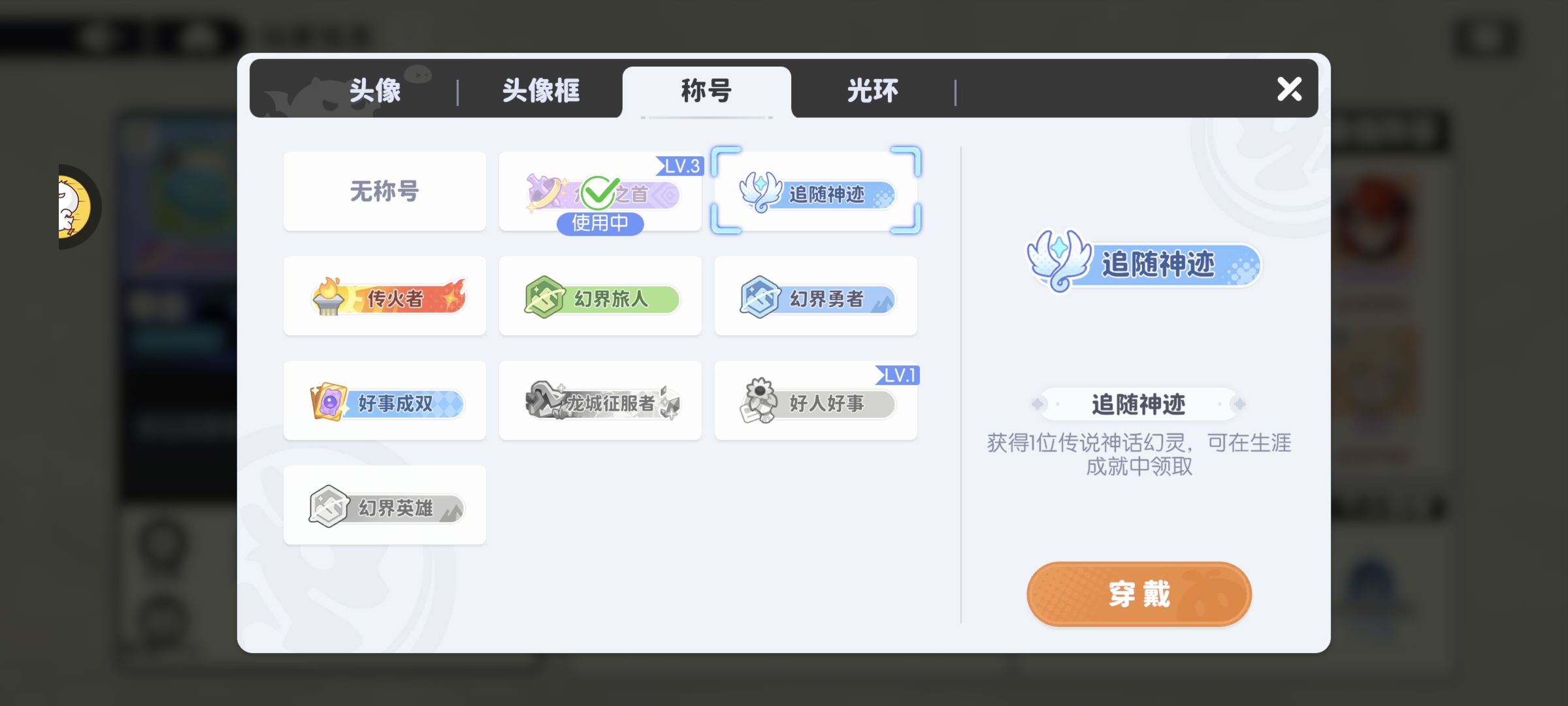The width and height of the screenshot is (1568, 706).
Task: Click the 追随神迹 preview badge on right
Action: coord(1144,262)
